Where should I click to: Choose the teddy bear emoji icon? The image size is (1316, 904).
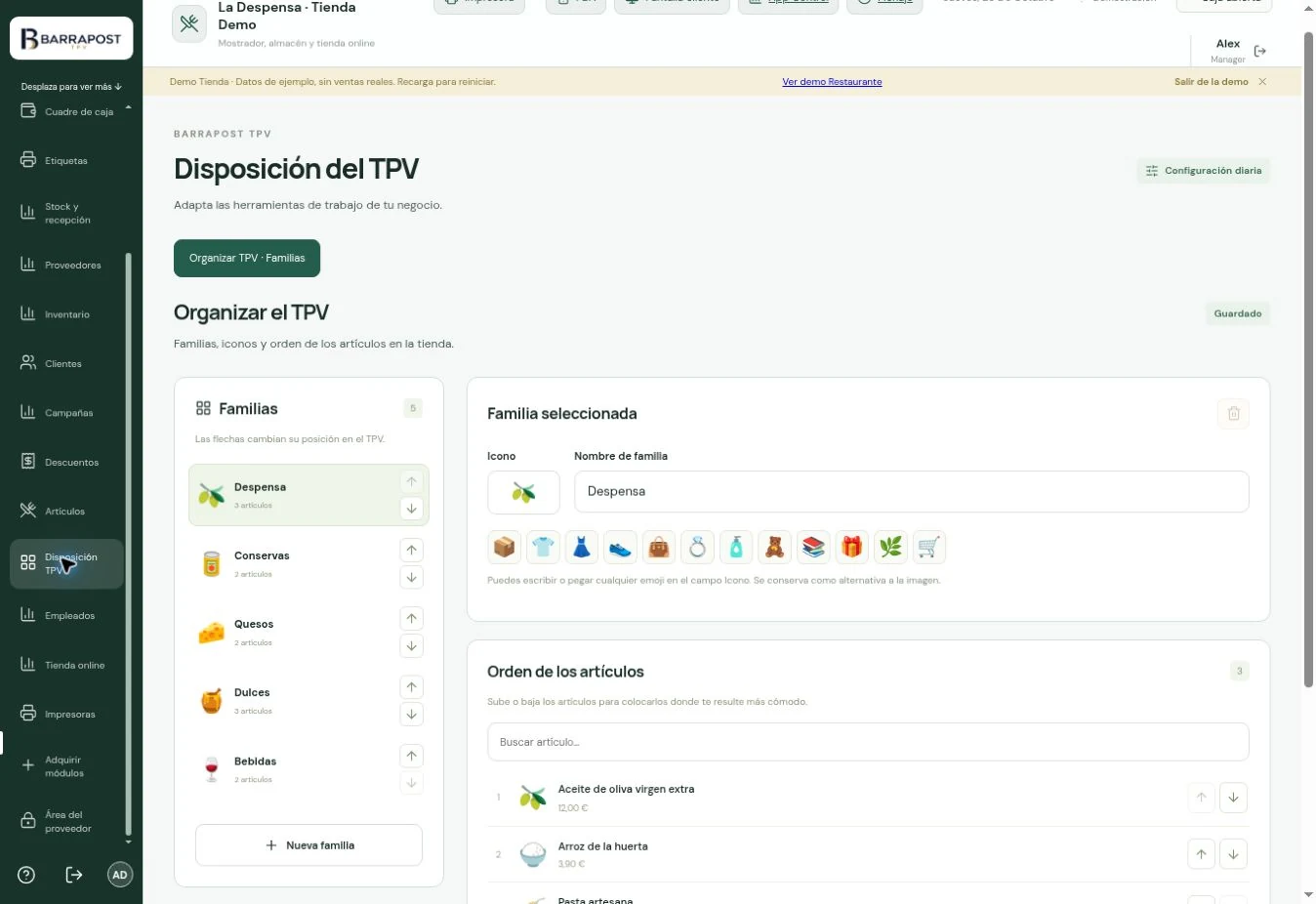click(x=774, y=548)
